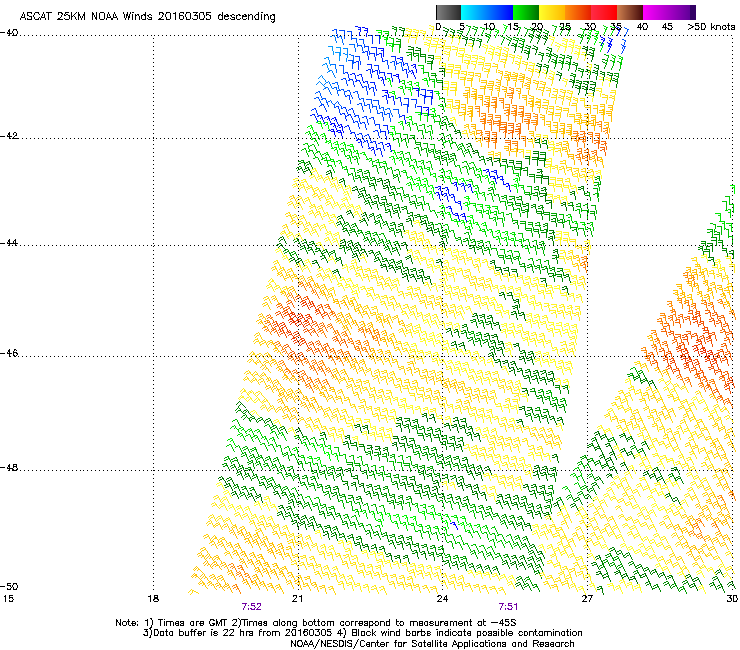Screen dimensions: 740x650
Task: Click the longitude label 30
Action: [x=732, y=599]
